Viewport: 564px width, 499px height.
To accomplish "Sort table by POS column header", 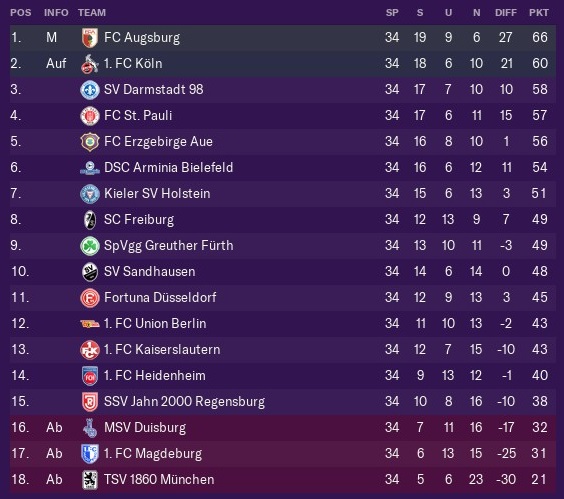I will (x=21, y=13).
